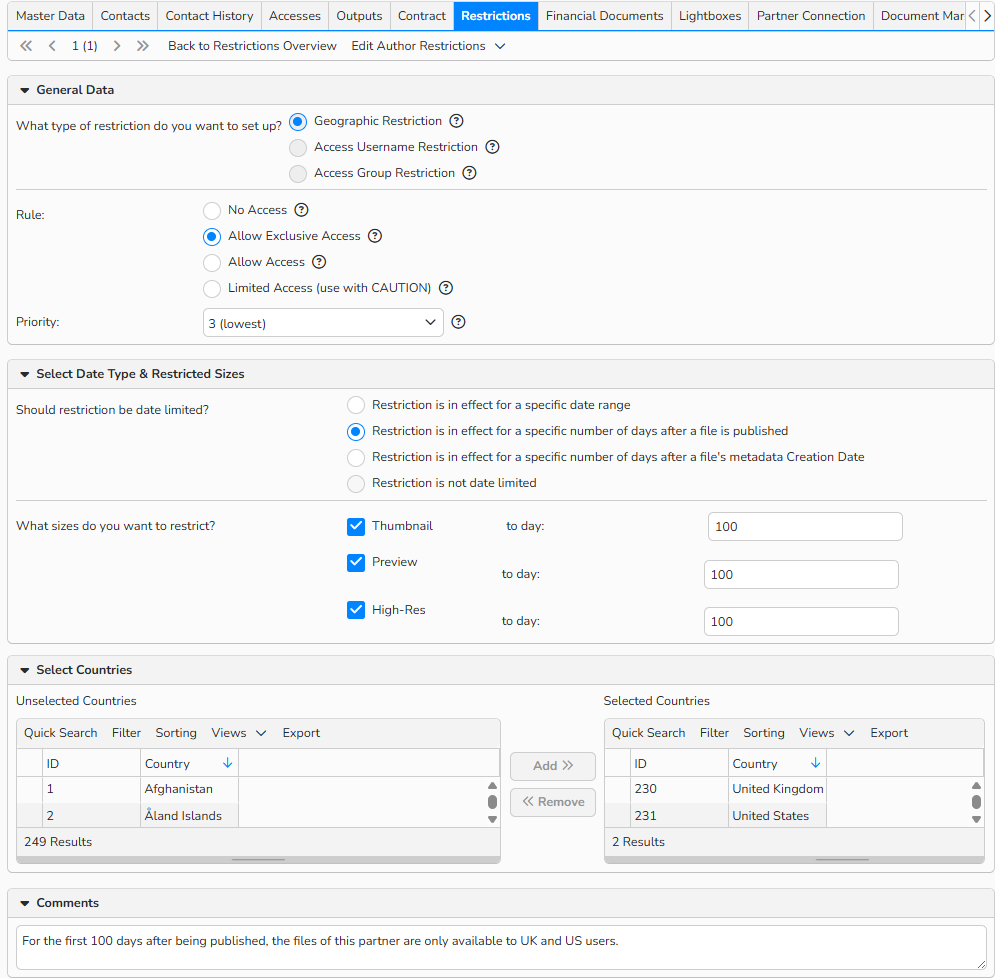Image resolution: width=995 pixels, height=978 pixels.
Task: Uncheck the Thumbnail size checkbox
Action: click(356, 526)
